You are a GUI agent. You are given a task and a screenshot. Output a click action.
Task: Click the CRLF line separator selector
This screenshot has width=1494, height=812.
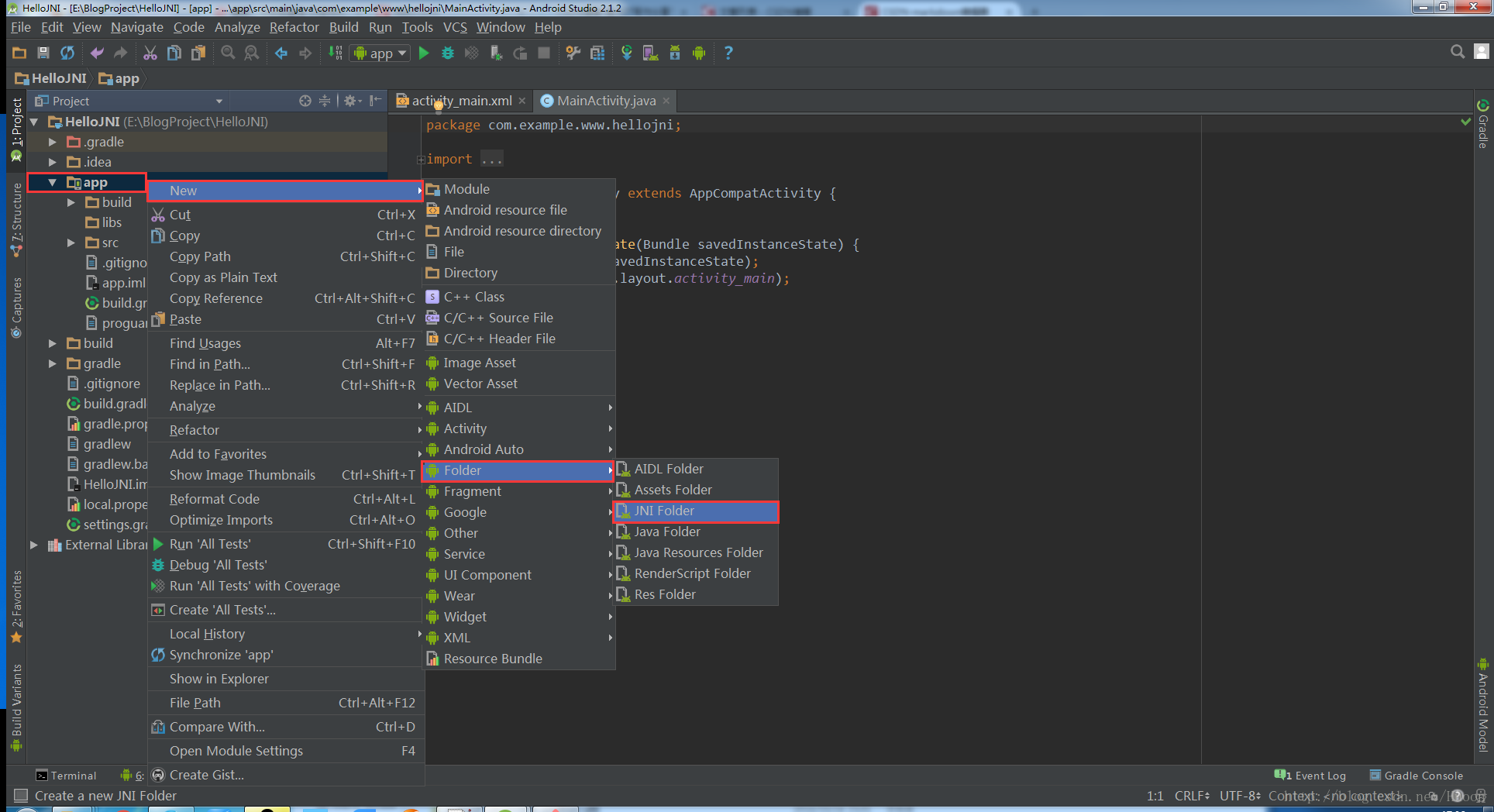click(x=1192, y=796)
